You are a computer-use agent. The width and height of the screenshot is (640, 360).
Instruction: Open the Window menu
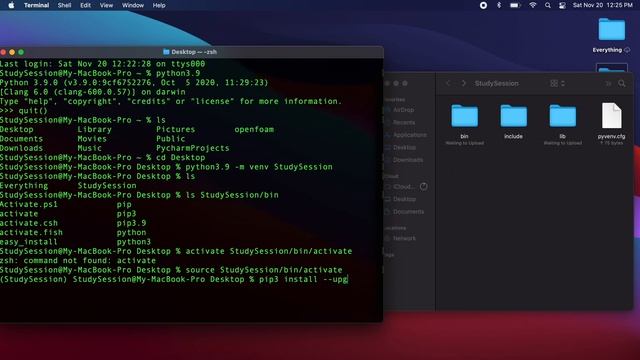[133, 5]
